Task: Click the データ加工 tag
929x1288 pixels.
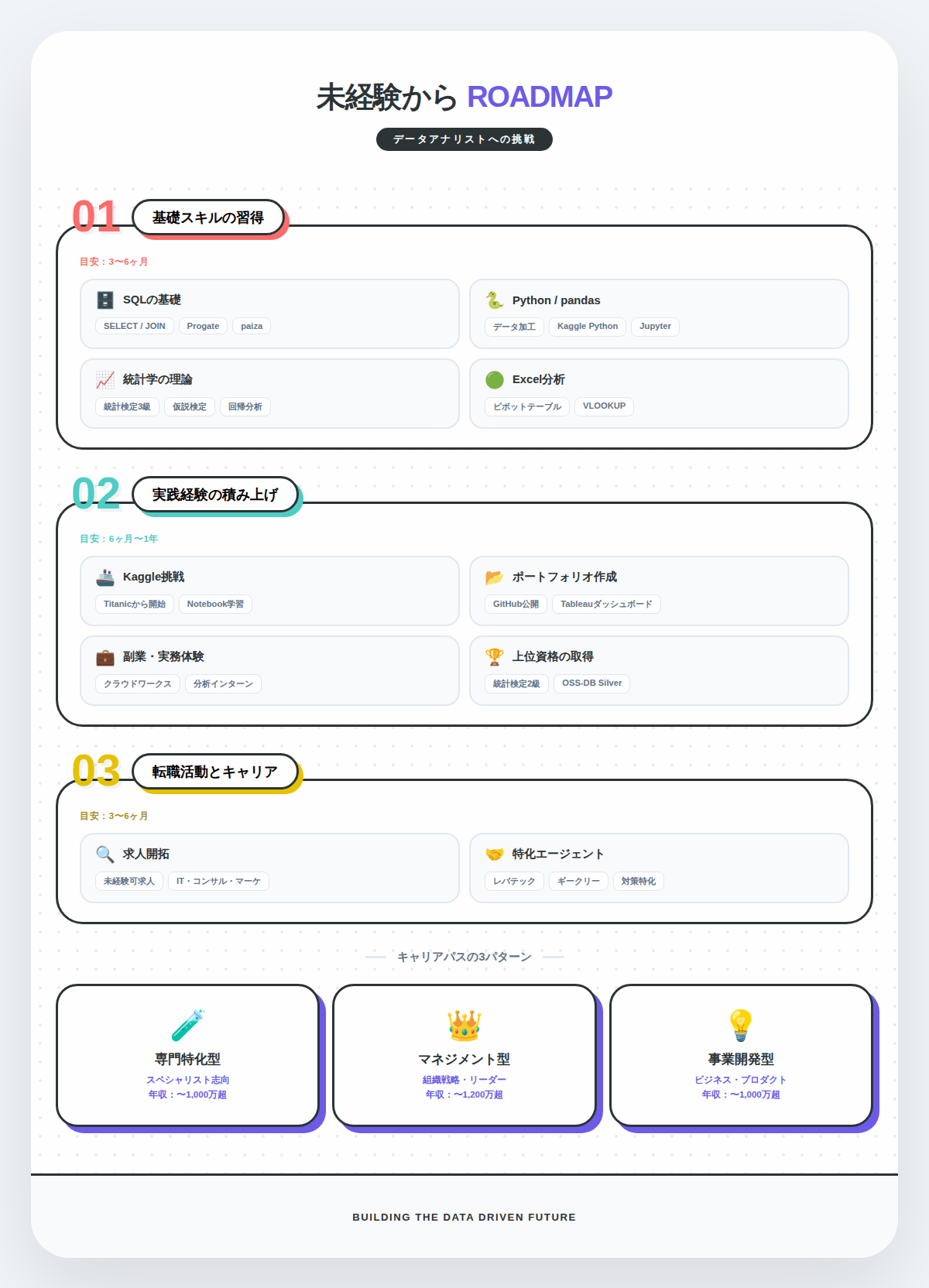Action: click(514, 327)
